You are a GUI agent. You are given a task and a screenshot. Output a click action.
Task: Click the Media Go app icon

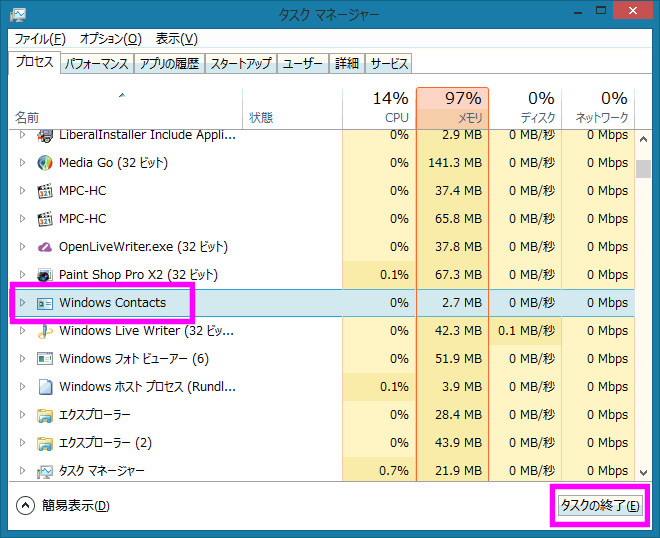pyautogui.click(x=45, y=162)
